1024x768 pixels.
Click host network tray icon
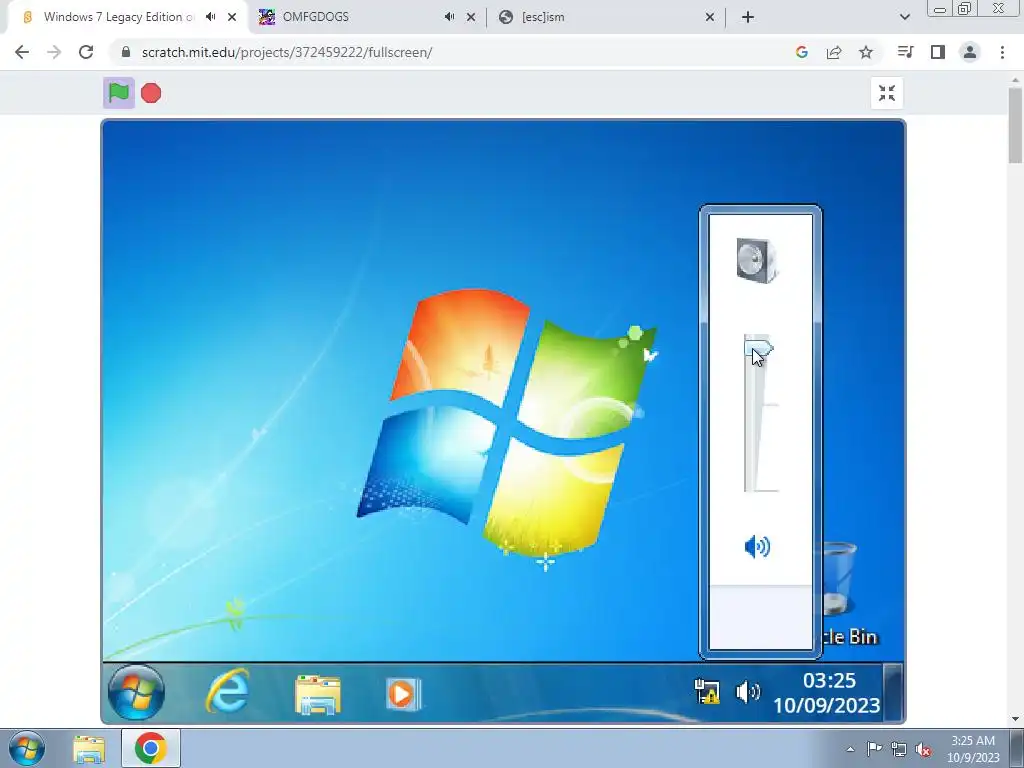pos(899,749)
